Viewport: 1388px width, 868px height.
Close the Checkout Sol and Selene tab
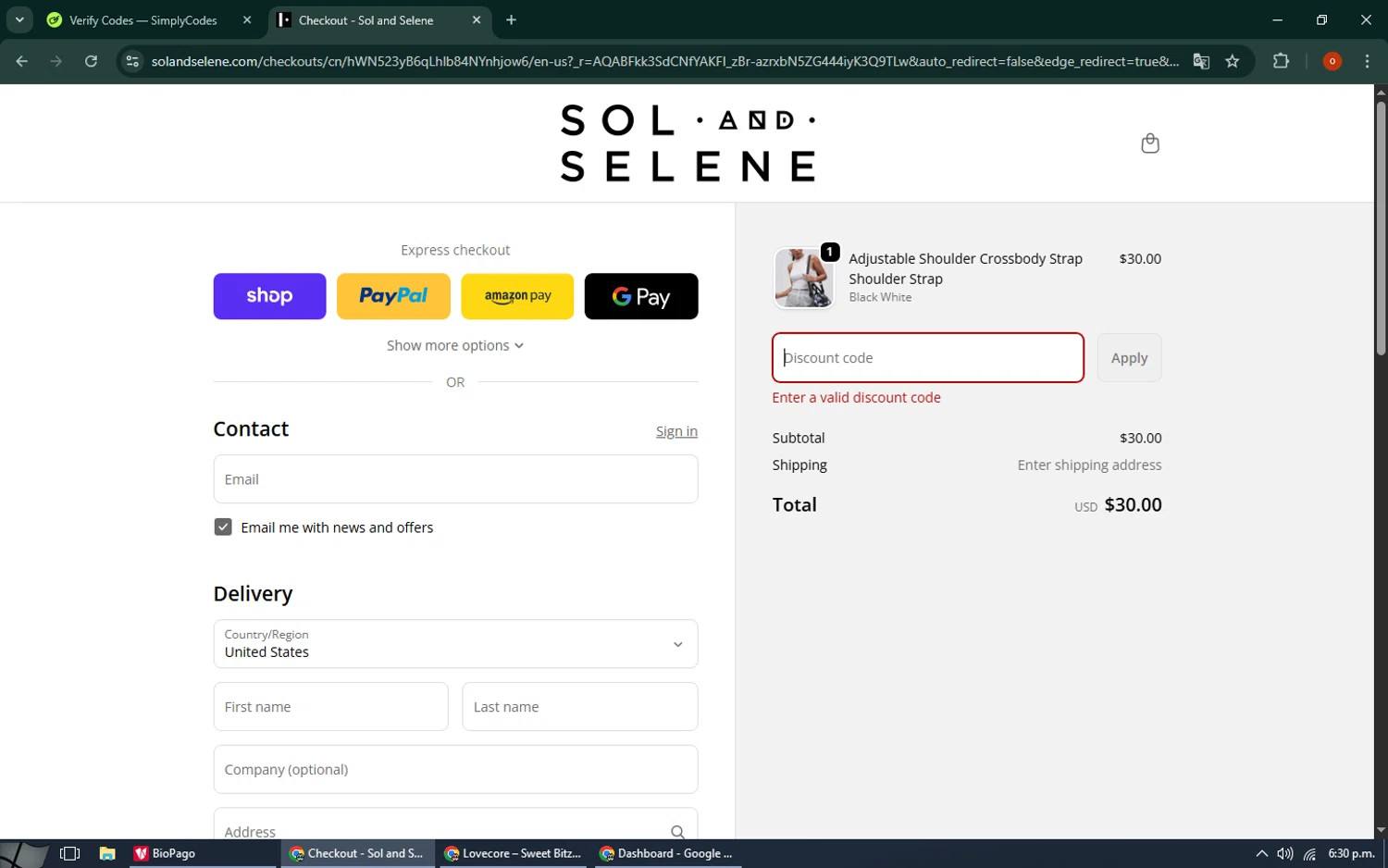[x=477, y=19]
